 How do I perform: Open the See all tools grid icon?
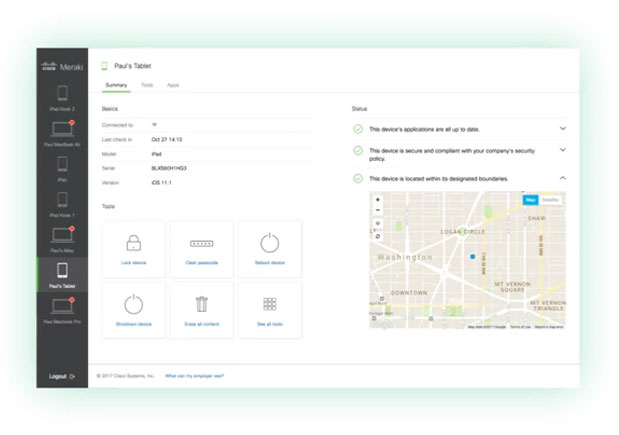click(x=269, y=304)
